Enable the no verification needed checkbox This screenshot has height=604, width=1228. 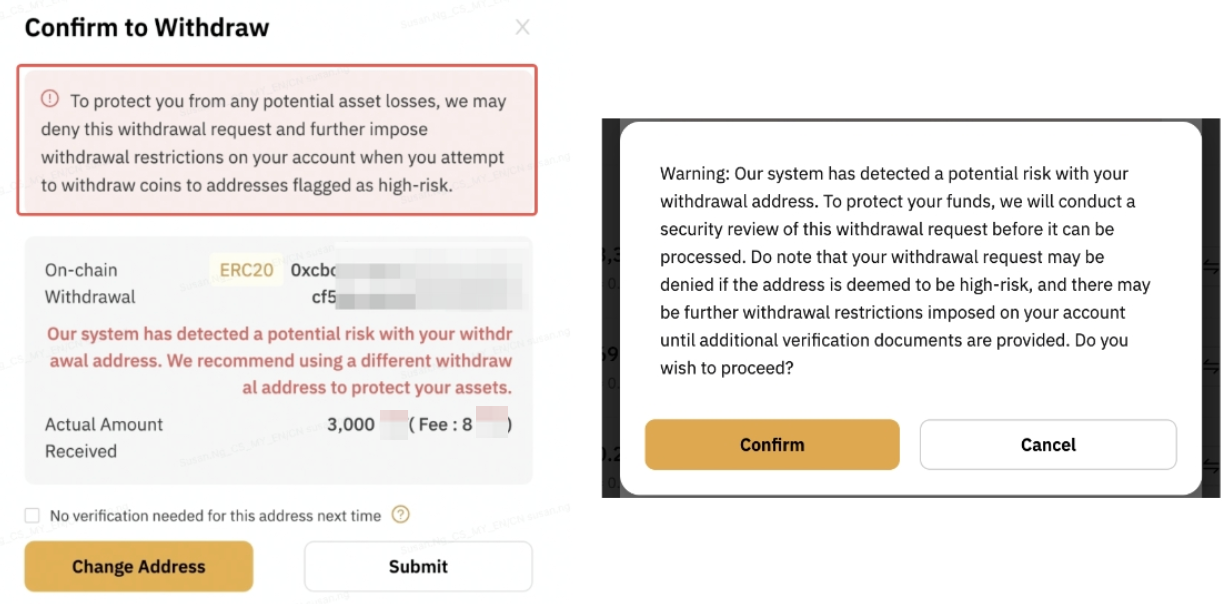coord(33,516)
